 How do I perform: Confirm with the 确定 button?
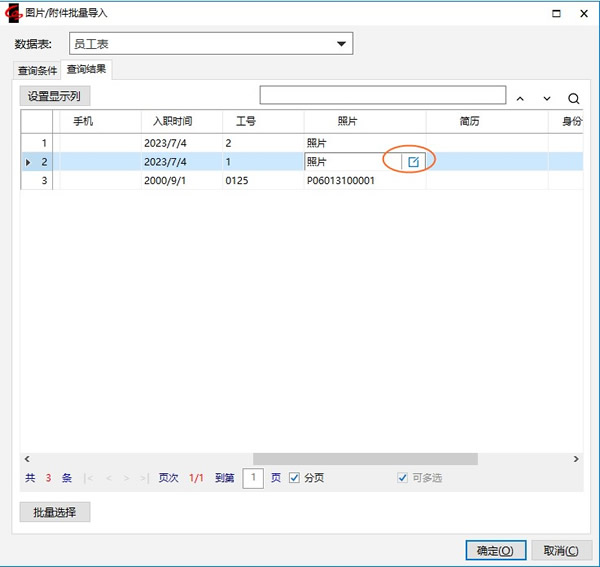(495, 550)
